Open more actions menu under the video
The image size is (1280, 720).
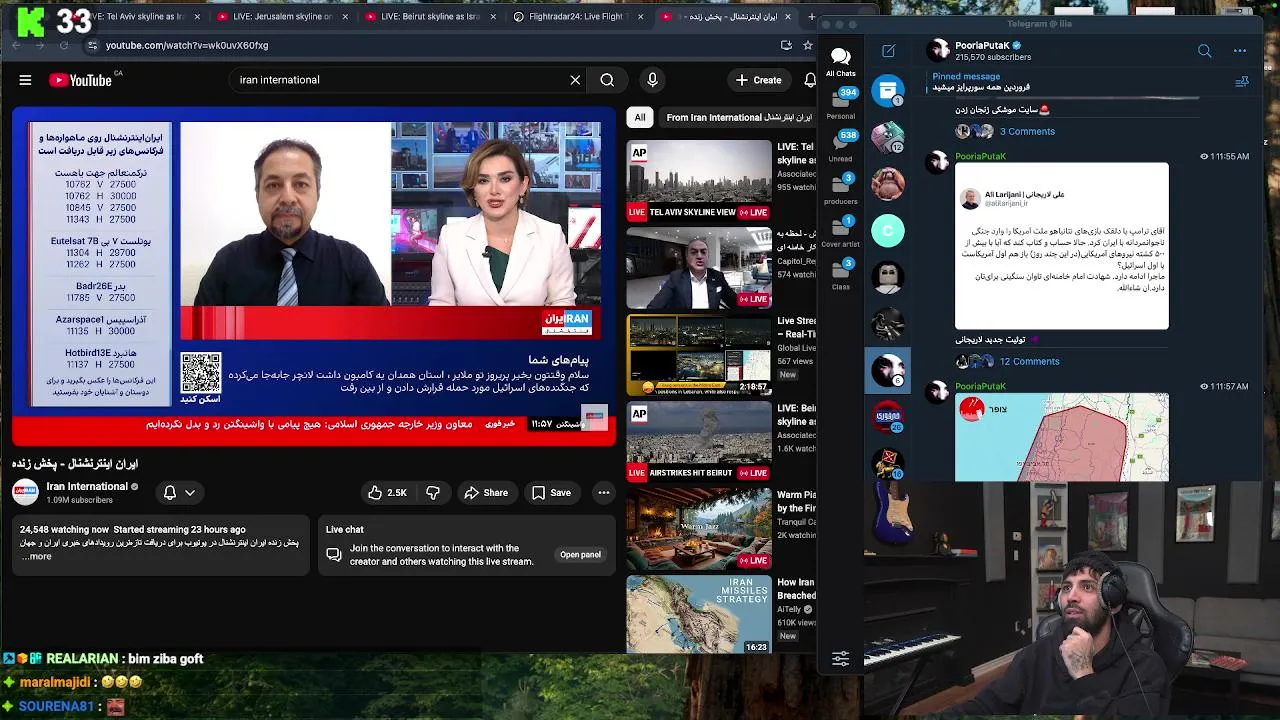(603, 492)
